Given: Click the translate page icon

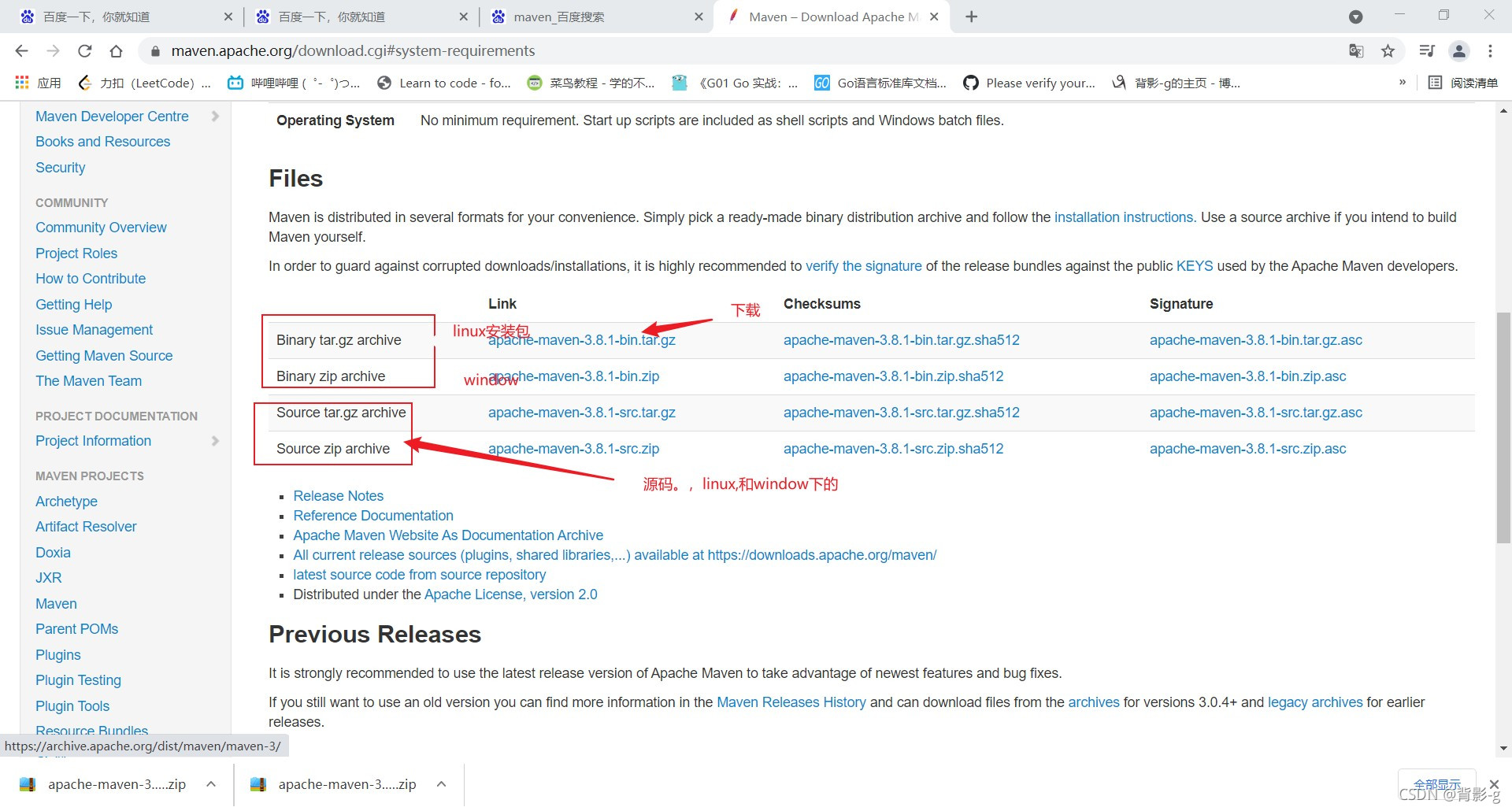Looking at the screenshot, I should (x=1356, y=51).
